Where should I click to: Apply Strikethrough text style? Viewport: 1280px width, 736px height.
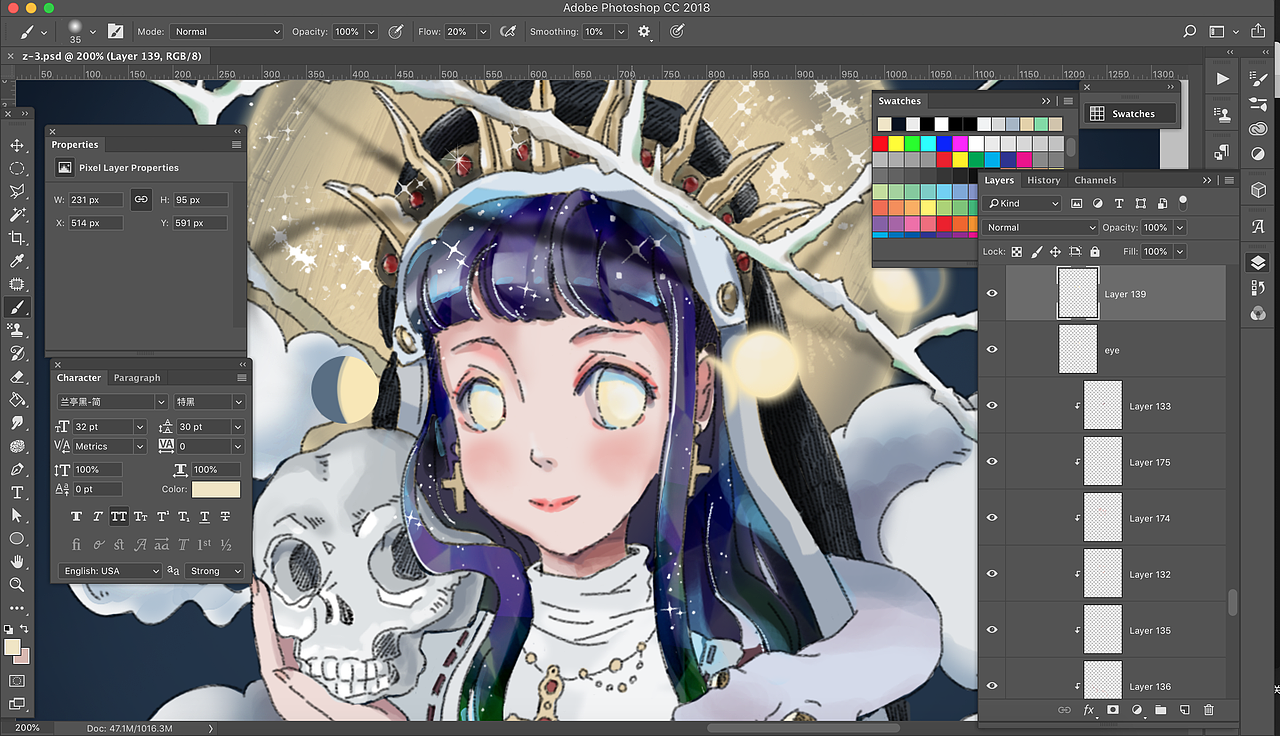click(x=225, y=517)
